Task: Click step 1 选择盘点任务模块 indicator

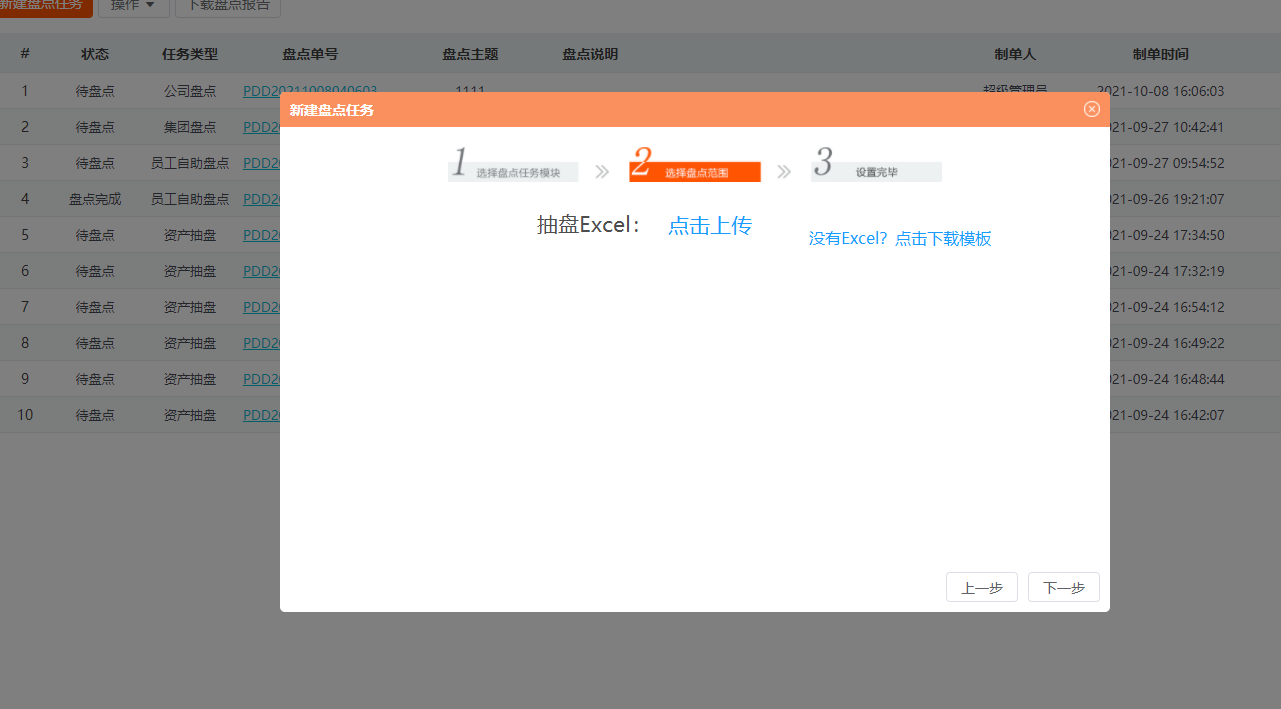Action: pos(514,165)
